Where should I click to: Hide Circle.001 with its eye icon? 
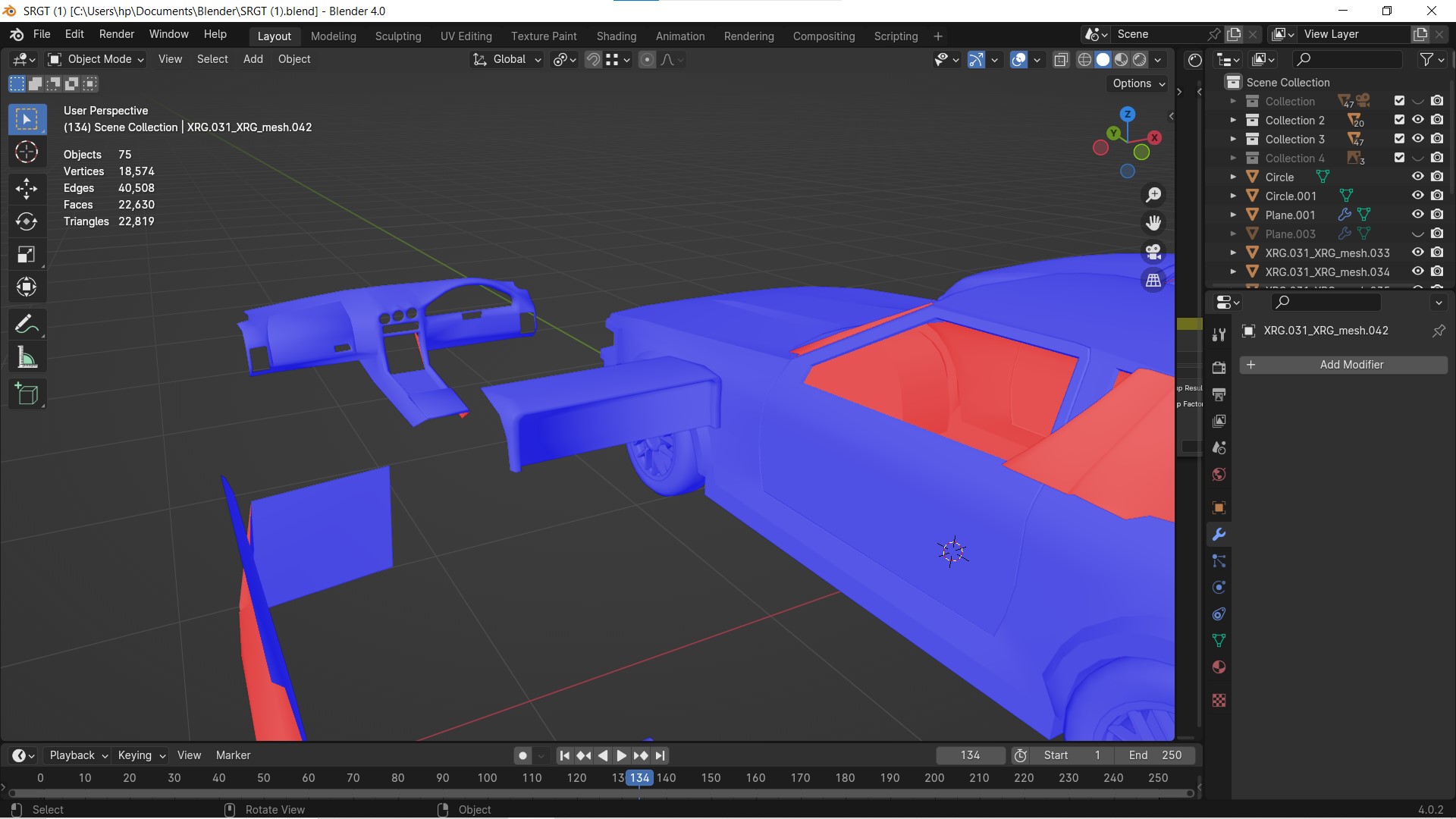[1417, 196]
